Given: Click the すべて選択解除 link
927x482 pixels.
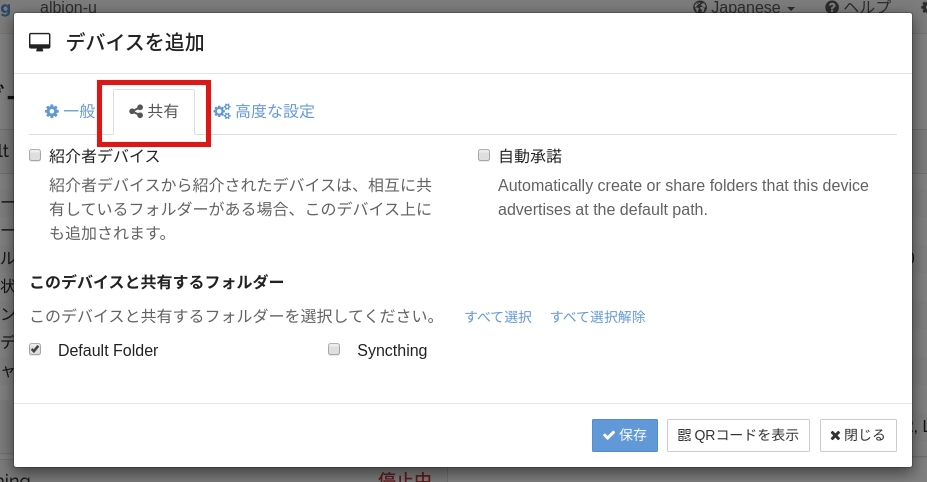Looking at the screenshot, I should [x=598, y=317].
